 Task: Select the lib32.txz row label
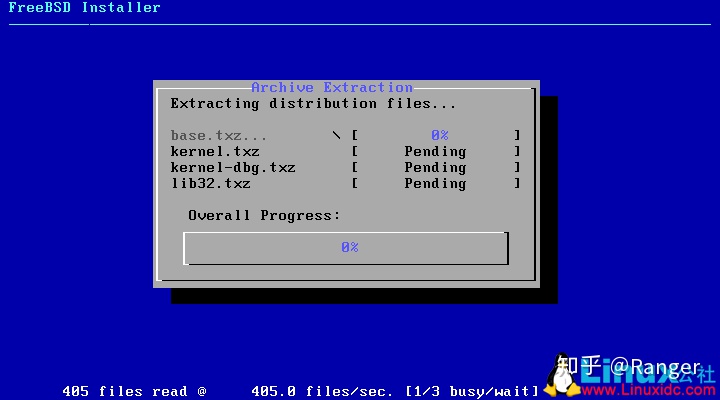211,183
